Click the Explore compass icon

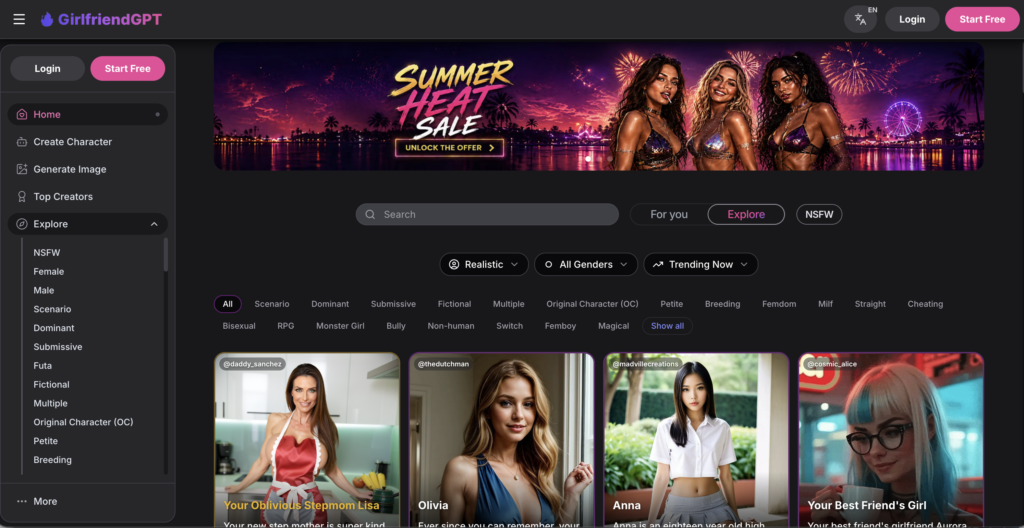click(x=22, y=224)
